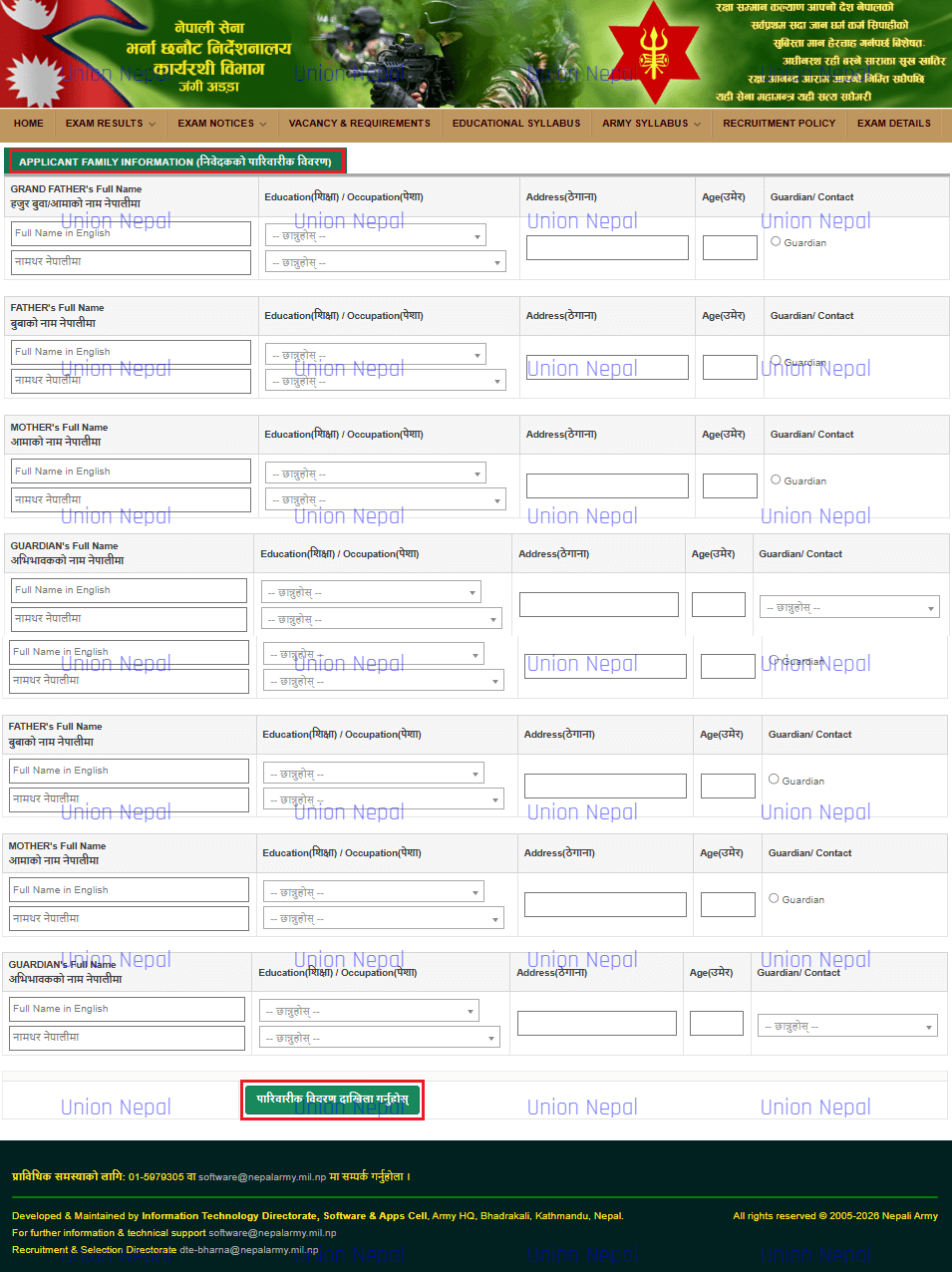Click the phone number 01-5979305
952x1272 pixels.
pos(157,1176)
